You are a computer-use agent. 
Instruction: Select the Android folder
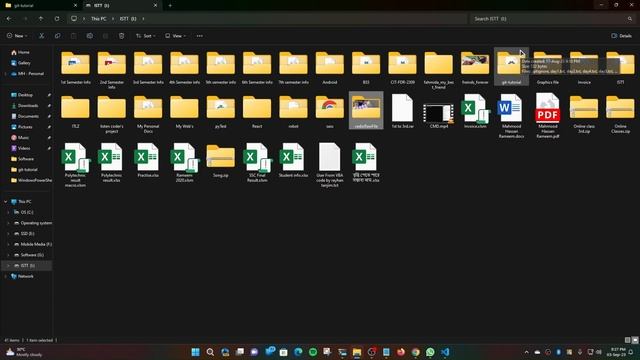(329, 68)
